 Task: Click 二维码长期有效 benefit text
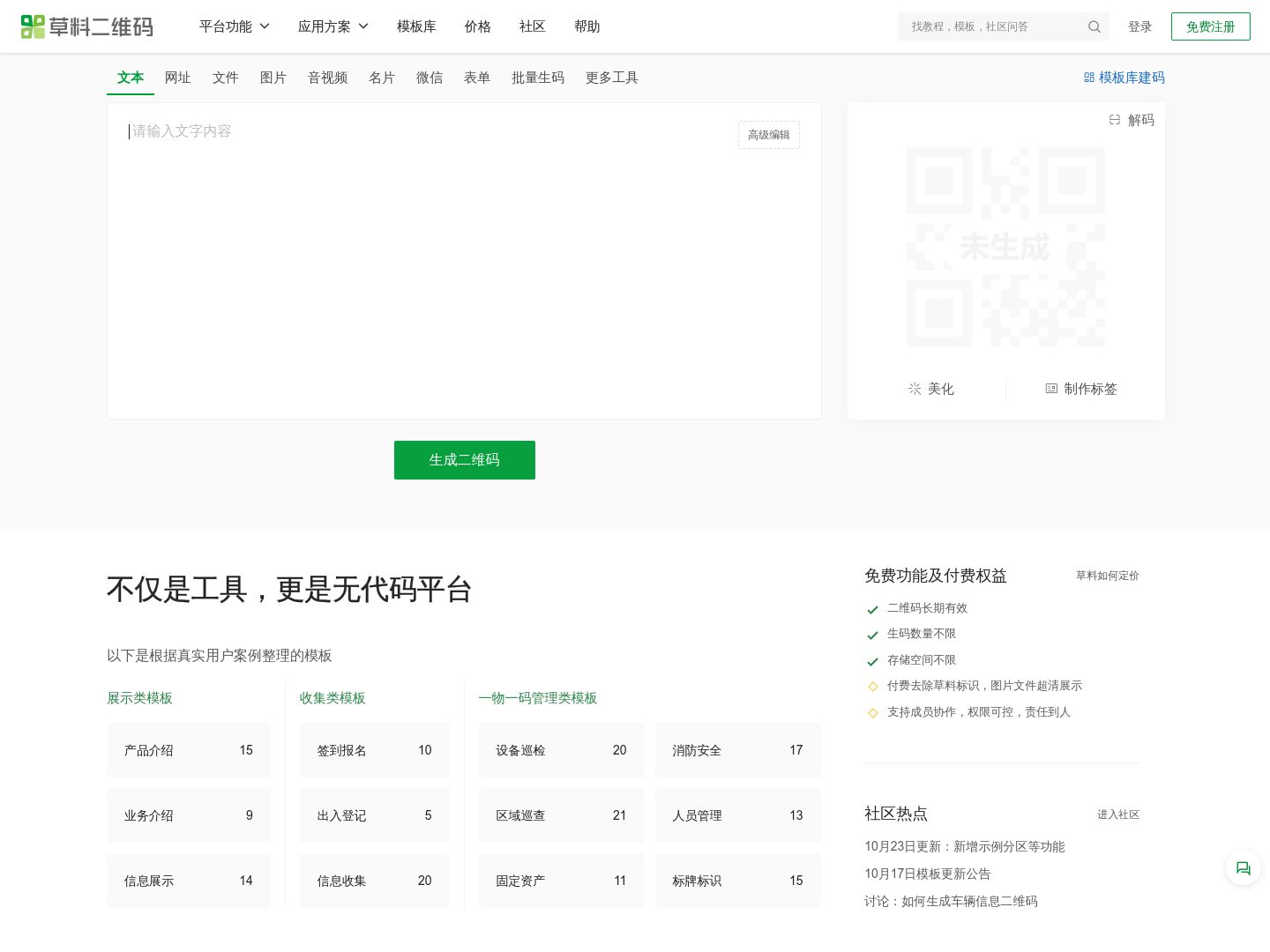[x=927, y=608]
